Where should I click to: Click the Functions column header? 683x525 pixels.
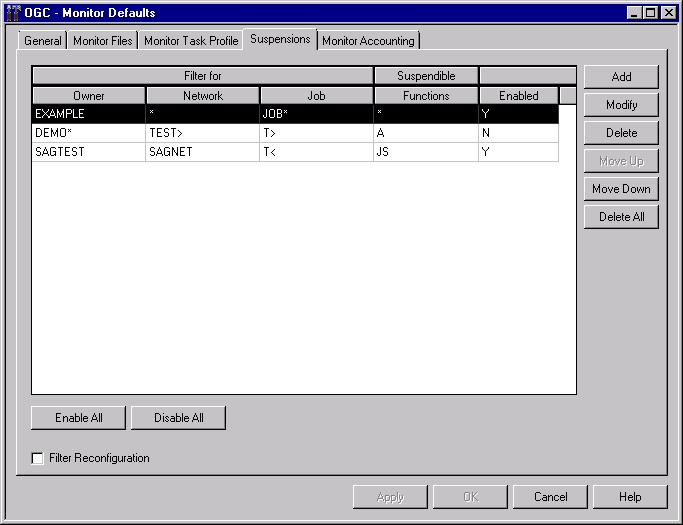click(426, 96)
